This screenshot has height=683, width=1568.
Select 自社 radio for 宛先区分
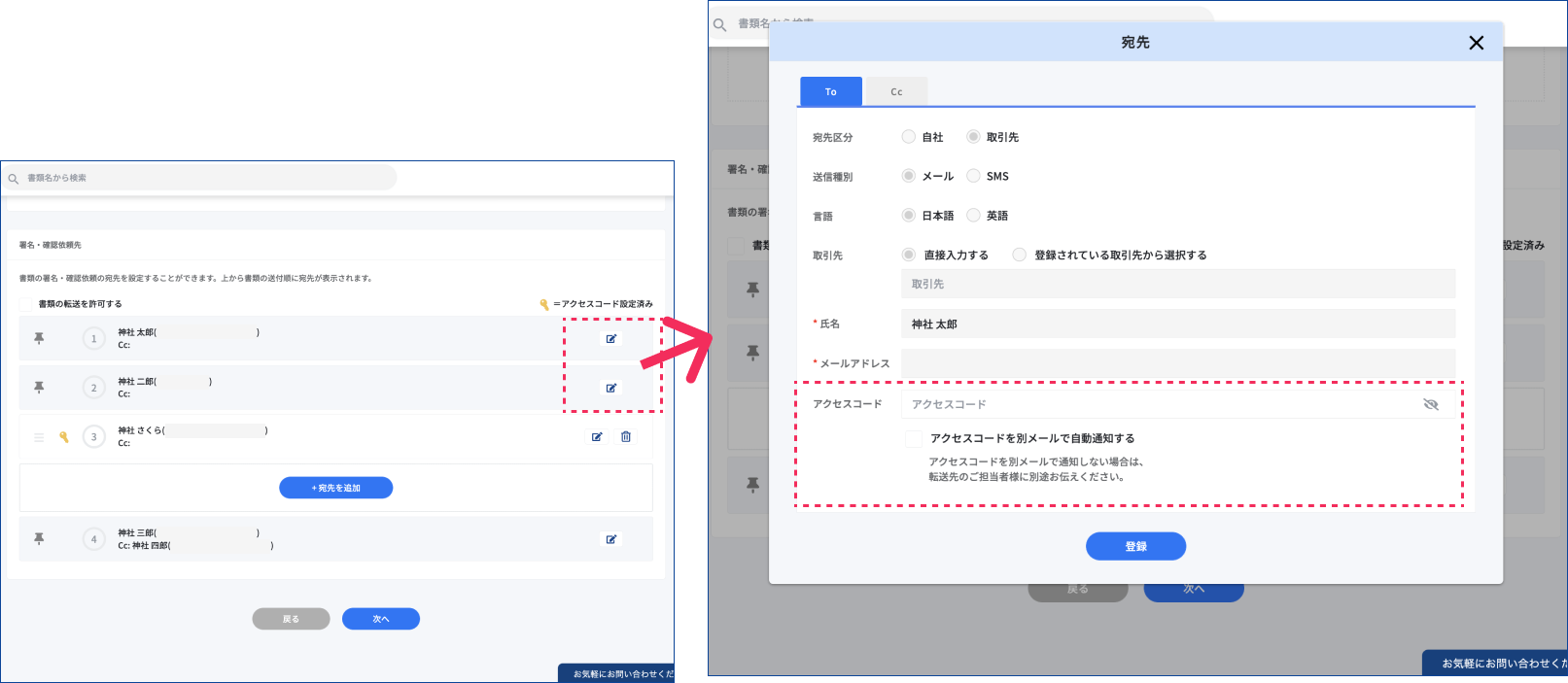click(x=908, y=137)
